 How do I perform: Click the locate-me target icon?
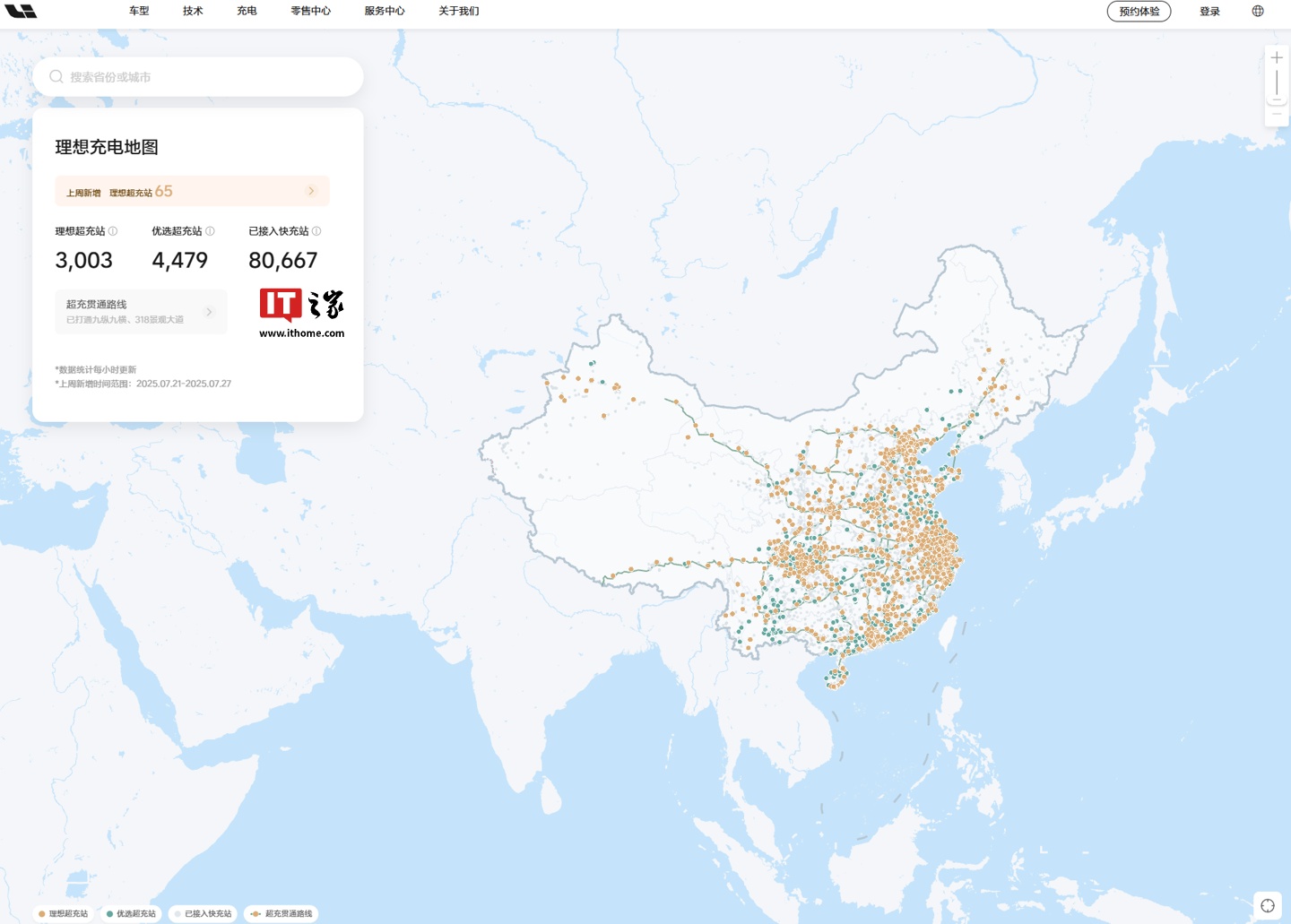tap(1268, 905)
